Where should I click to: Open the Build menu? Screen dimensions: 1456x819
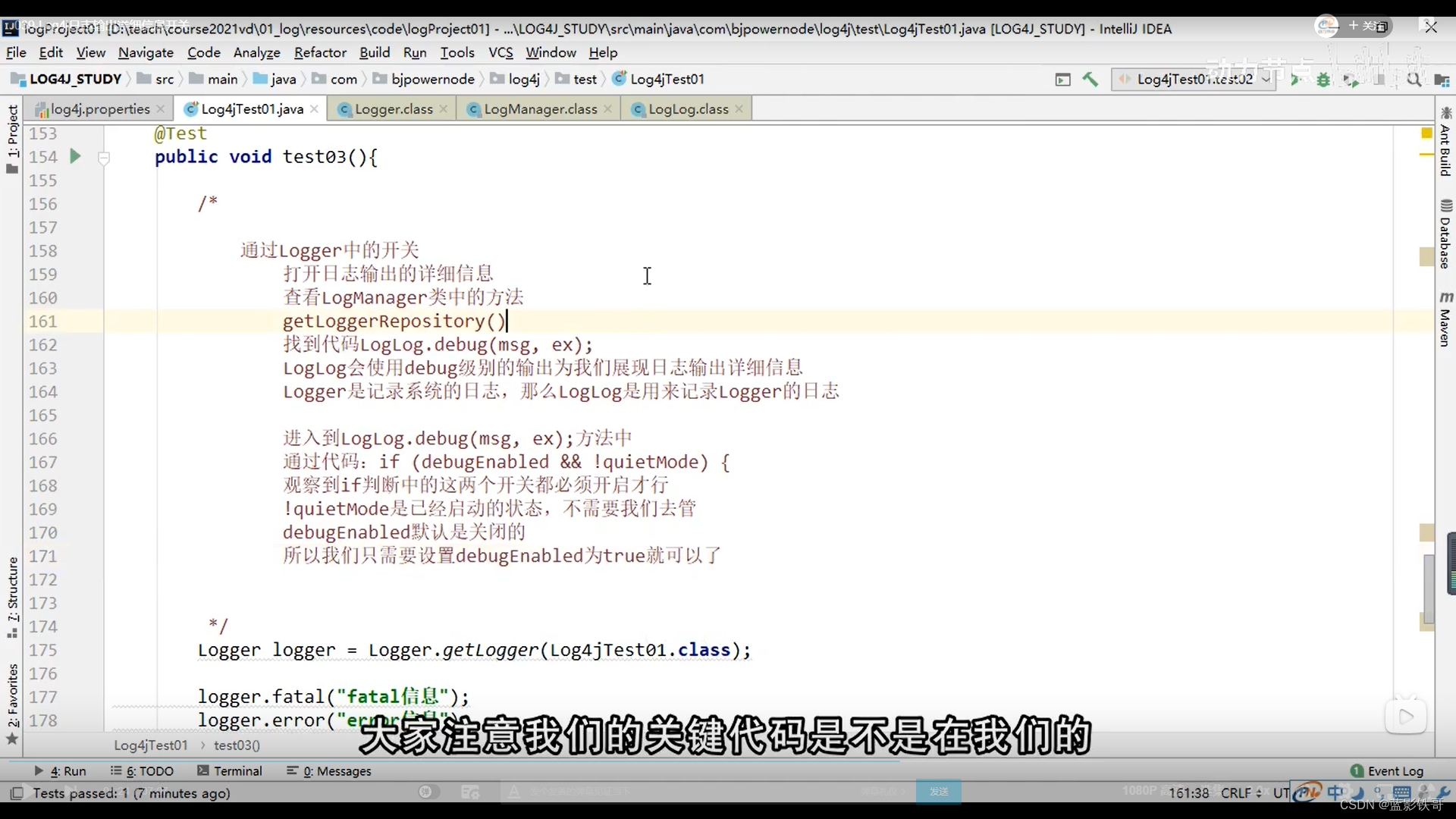click(375, 52)
